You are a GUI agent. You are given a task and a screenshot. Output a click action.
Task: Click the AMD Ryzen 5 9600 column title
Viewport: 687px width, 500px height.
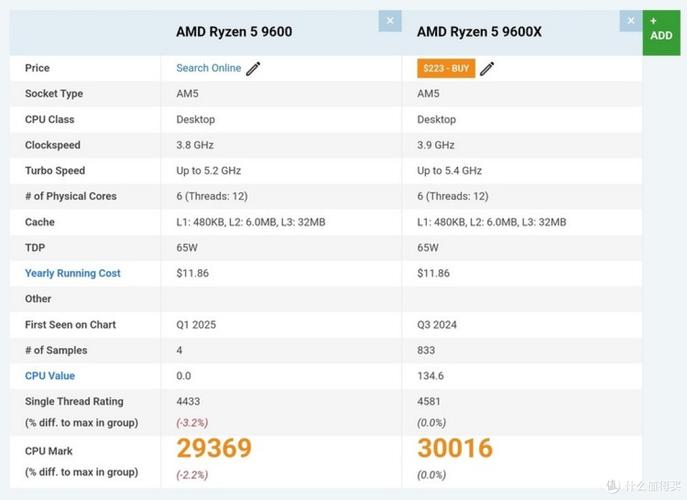pyautogui.click(x=234, y=32)
